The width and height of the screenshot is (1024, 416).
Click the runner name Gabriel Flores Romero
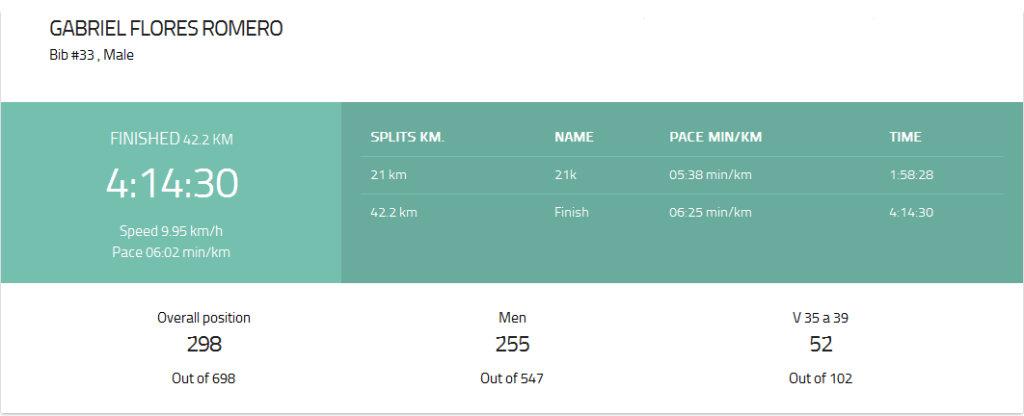tap(166, 29)
